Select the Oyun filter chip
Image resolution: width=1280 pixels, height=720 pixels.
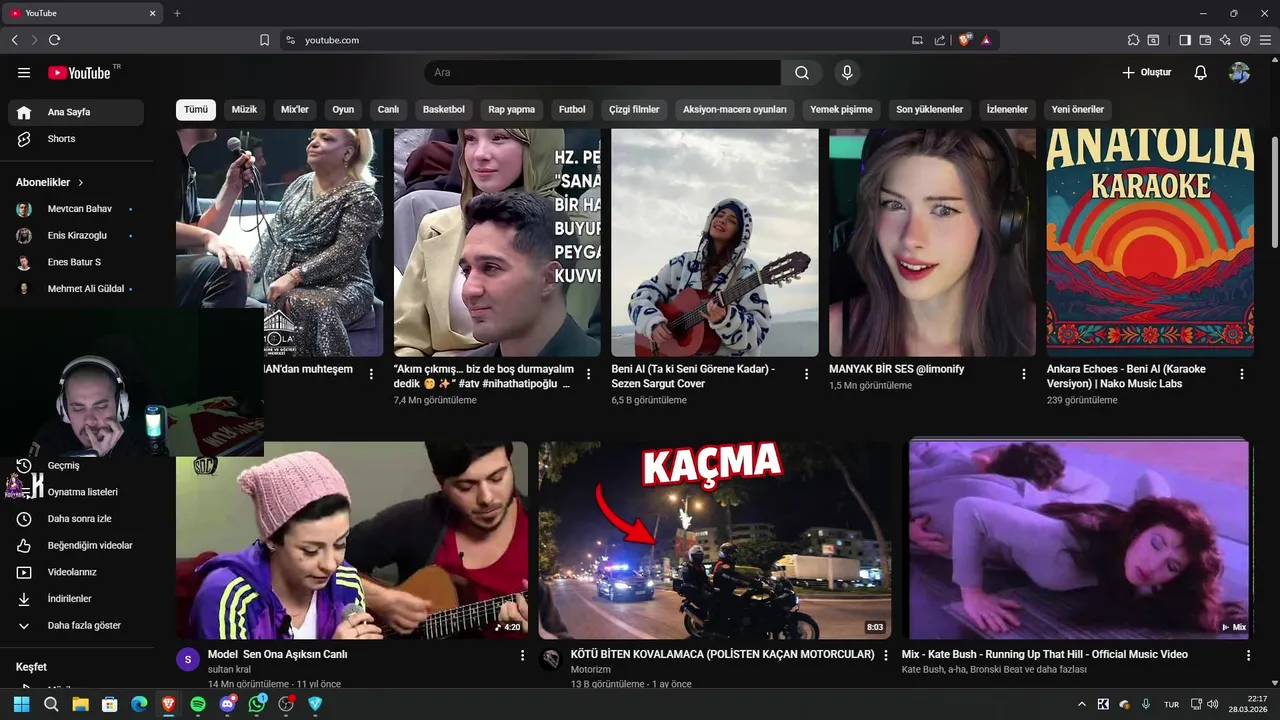pos(343,109)
